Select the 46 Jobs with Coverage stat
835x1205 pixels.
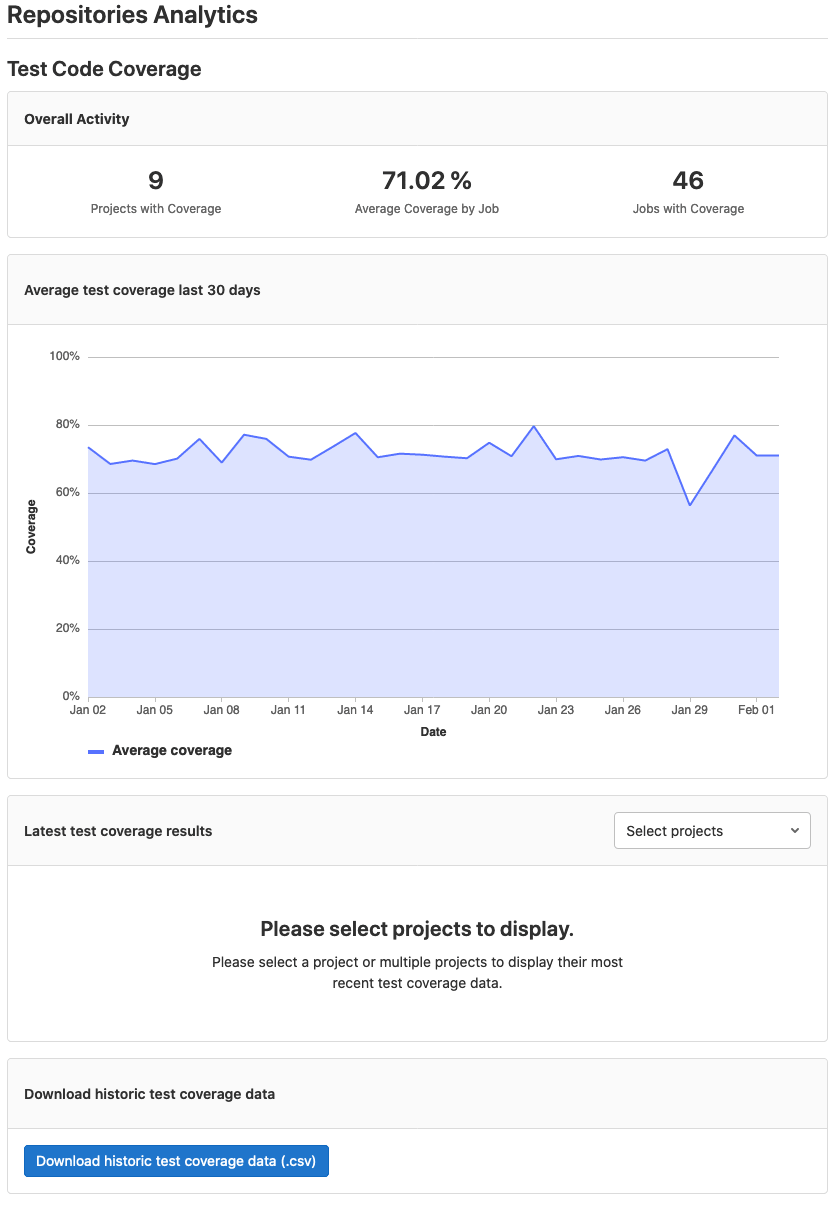688,181
